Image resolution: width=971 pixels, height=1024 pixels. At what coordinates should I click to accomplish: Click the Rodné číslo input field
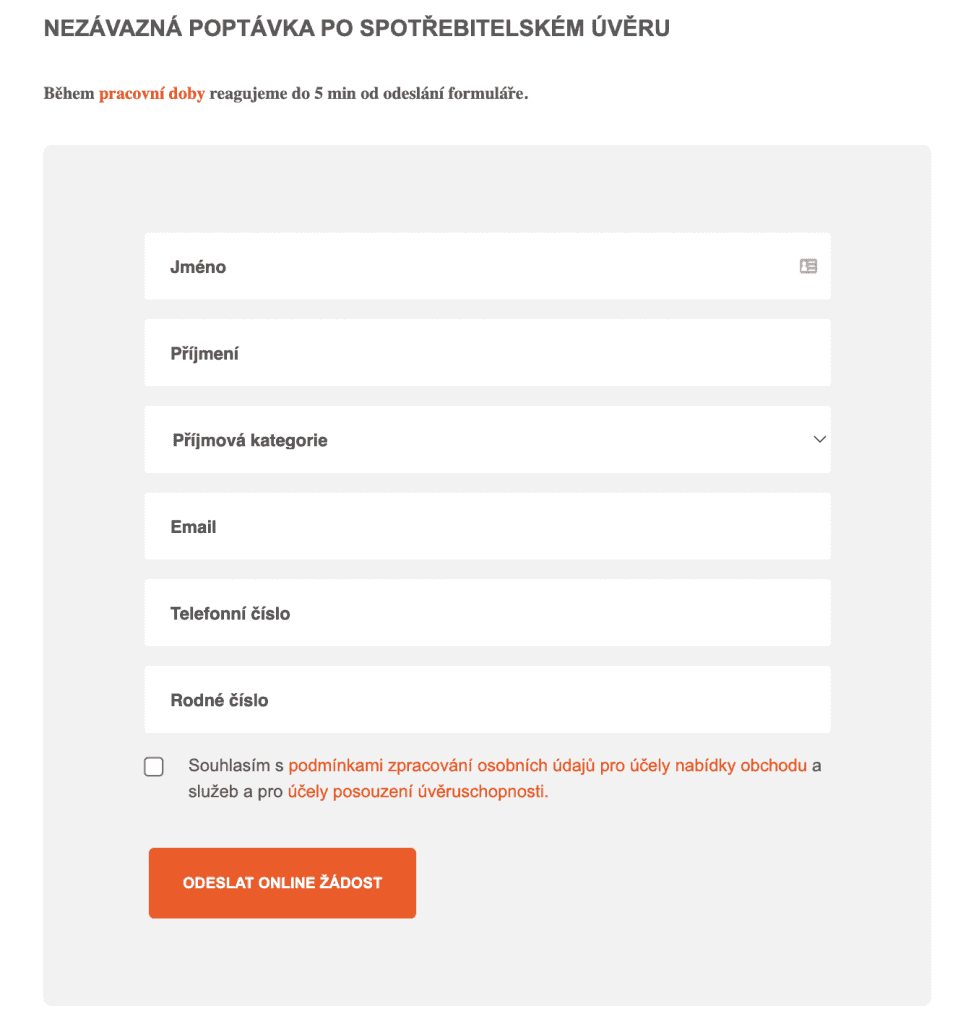pyautogui.click(x=487, y=700)
